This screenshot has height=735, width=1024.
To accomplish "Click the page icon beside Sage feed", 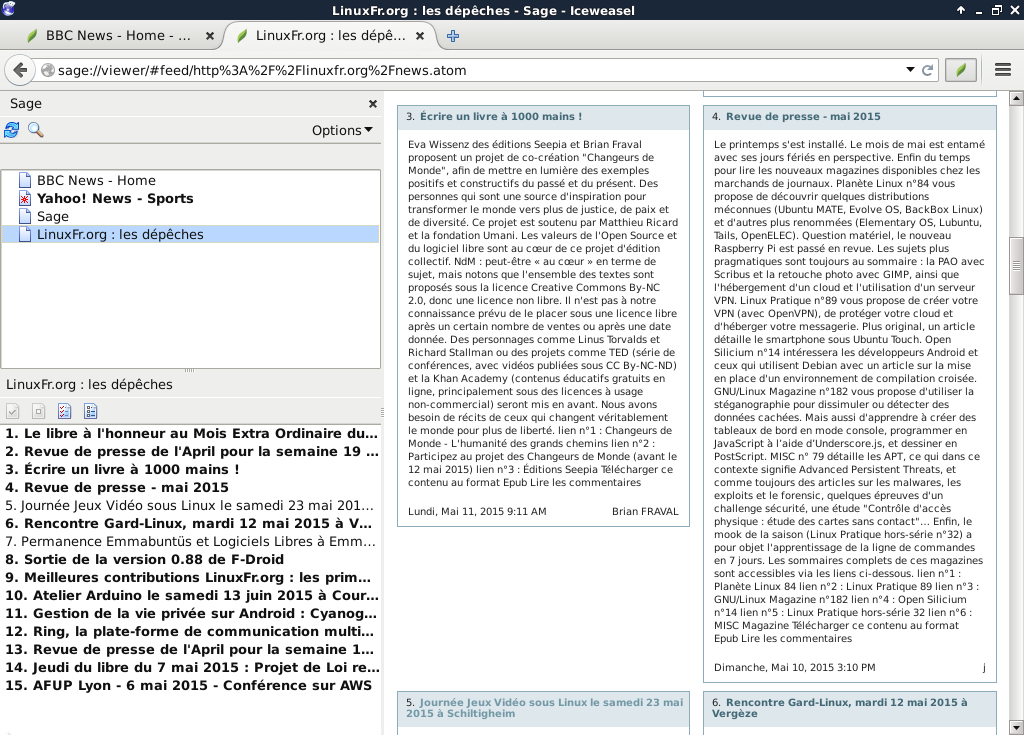I will coord(25,216).
